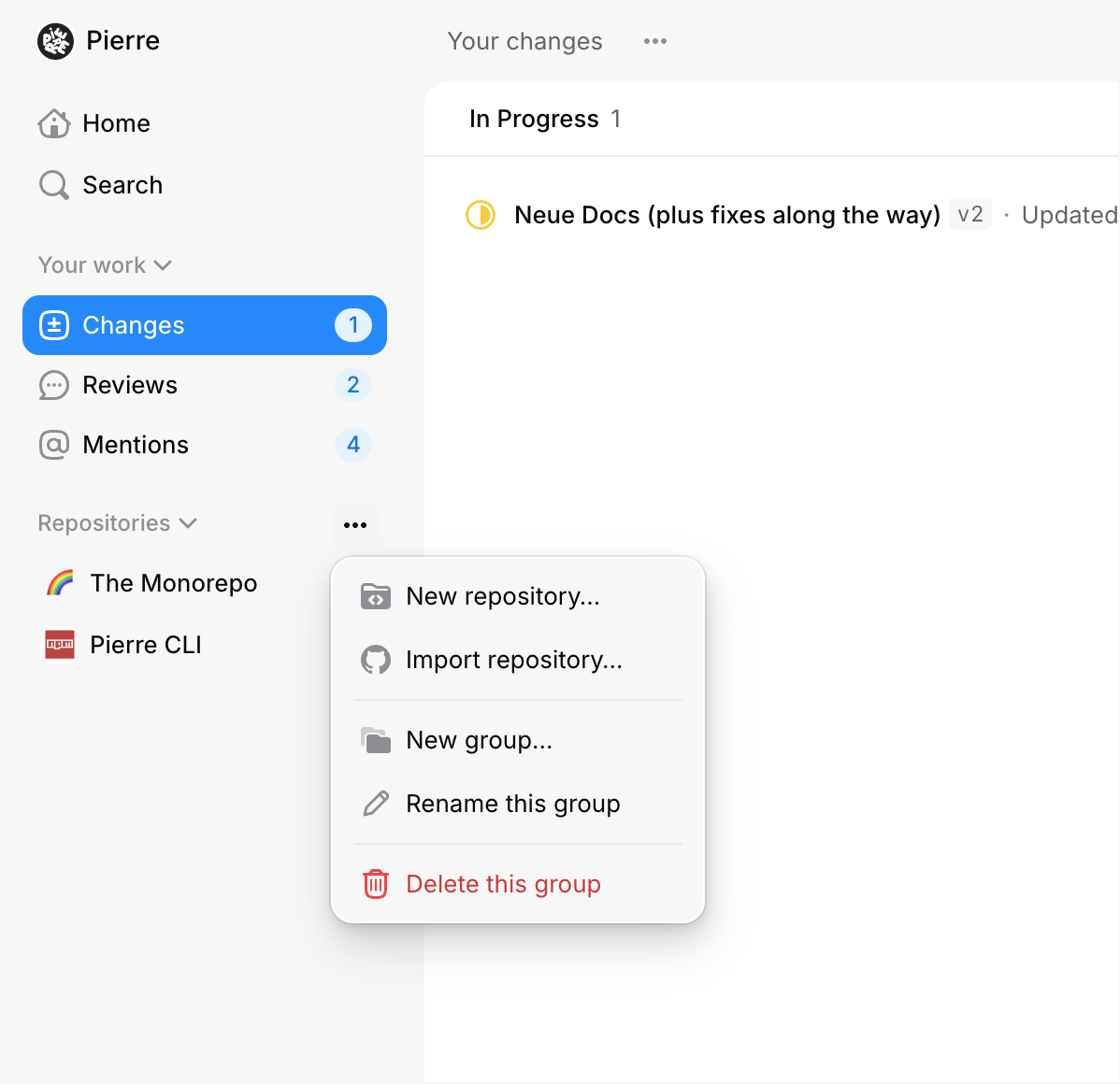Click the Mentions @ icon
The image size is (1120, 1084).
coord(54,445)
